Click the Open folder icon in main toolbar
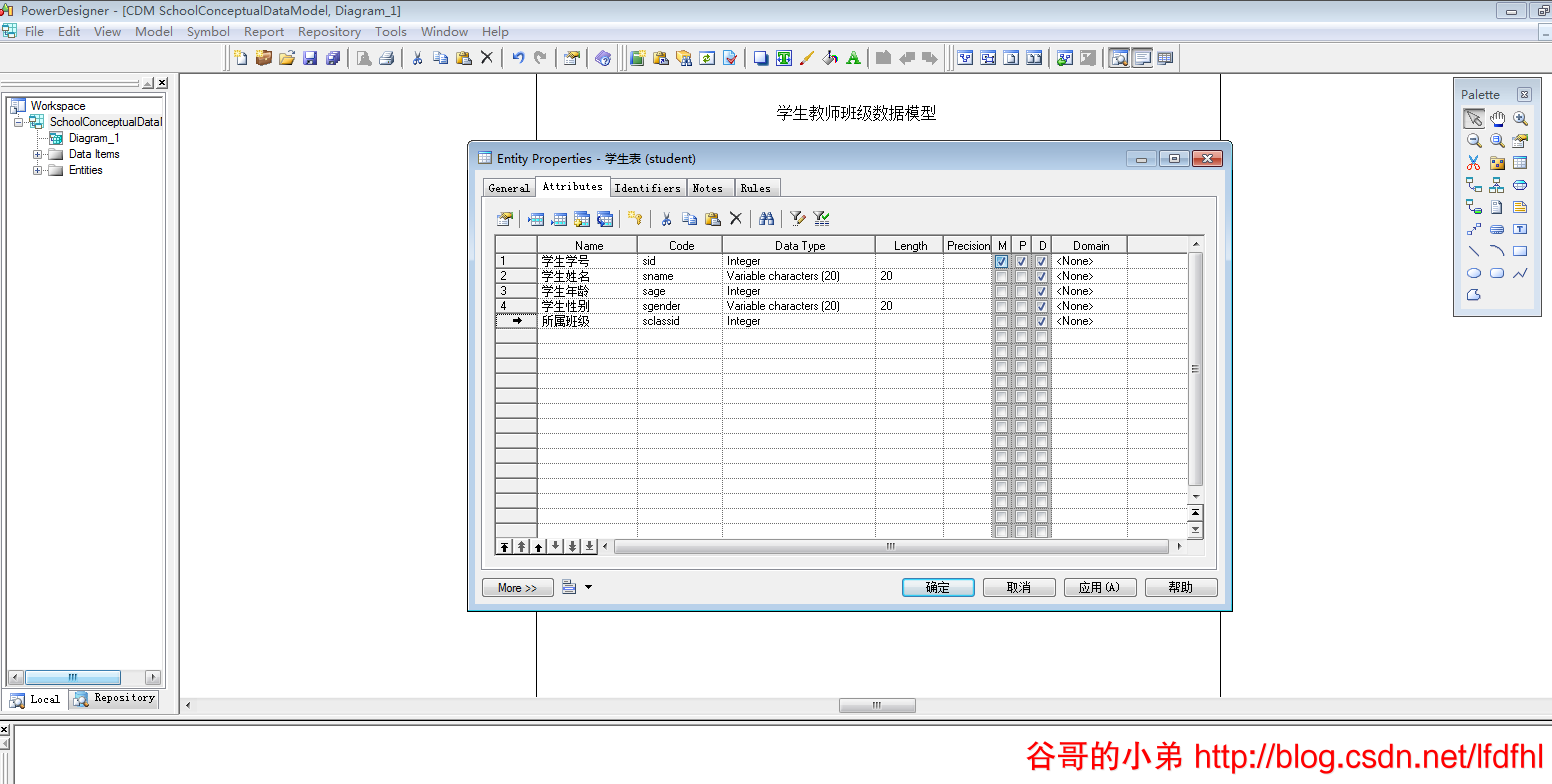 (x=287, y=58)
